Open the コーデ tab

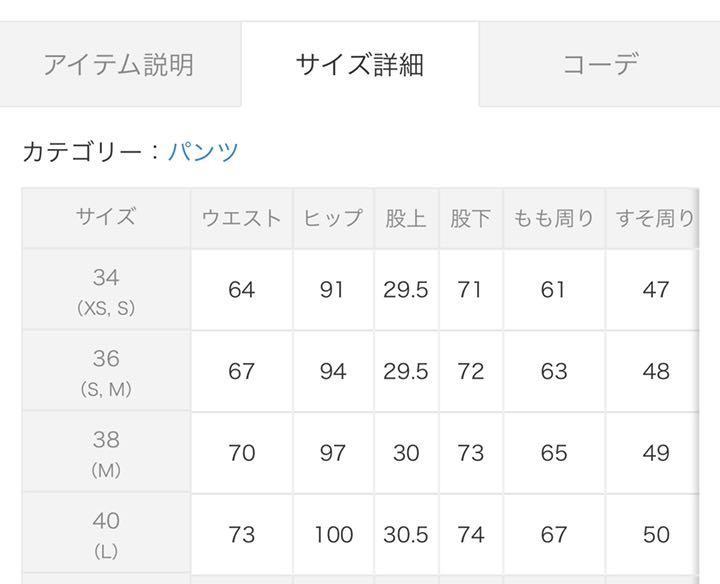600,64
